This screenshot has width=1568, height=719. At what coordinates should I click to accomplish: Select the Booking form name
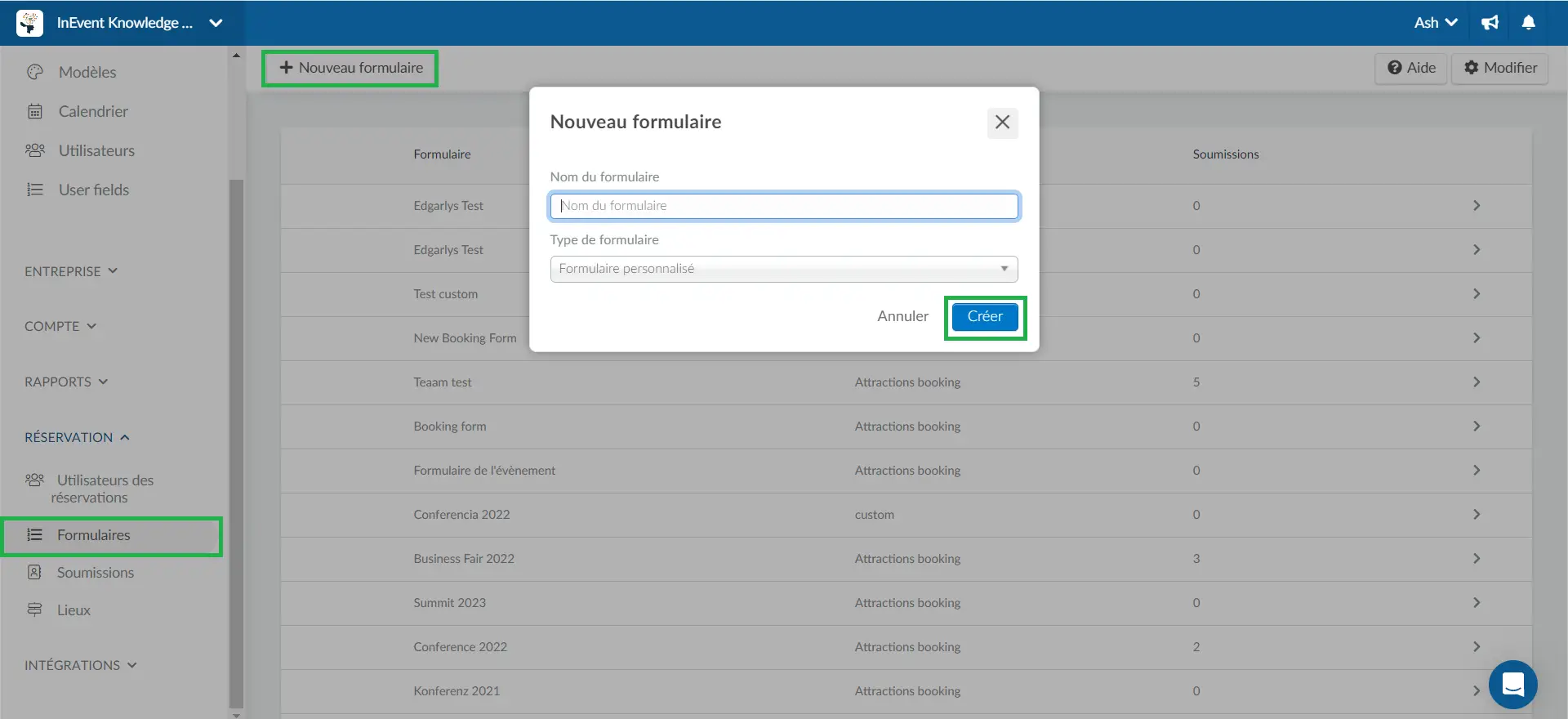coord(449,426)
